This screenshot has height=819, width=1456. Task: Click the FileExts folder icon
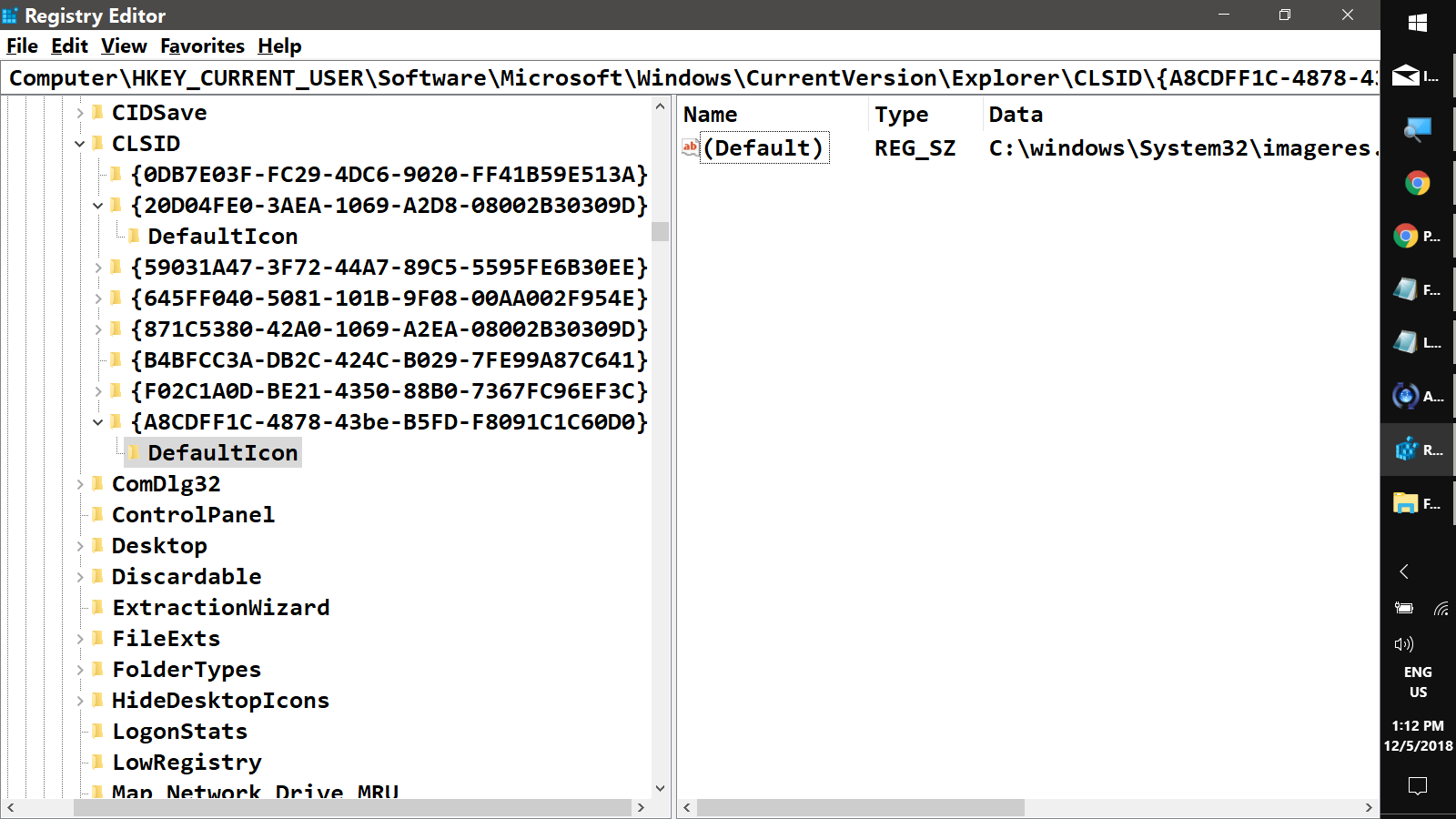[97, 638]
